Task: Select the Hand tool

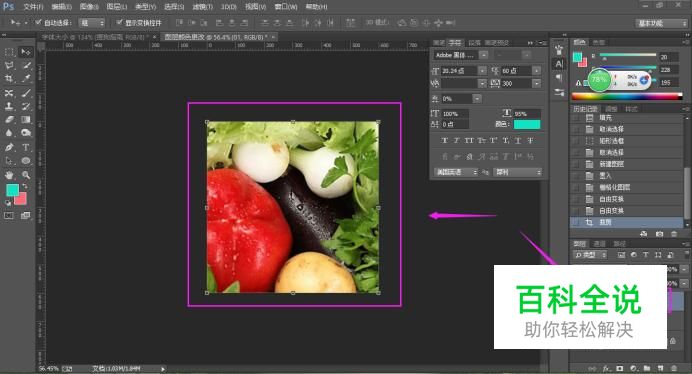Action: [9, 175]
